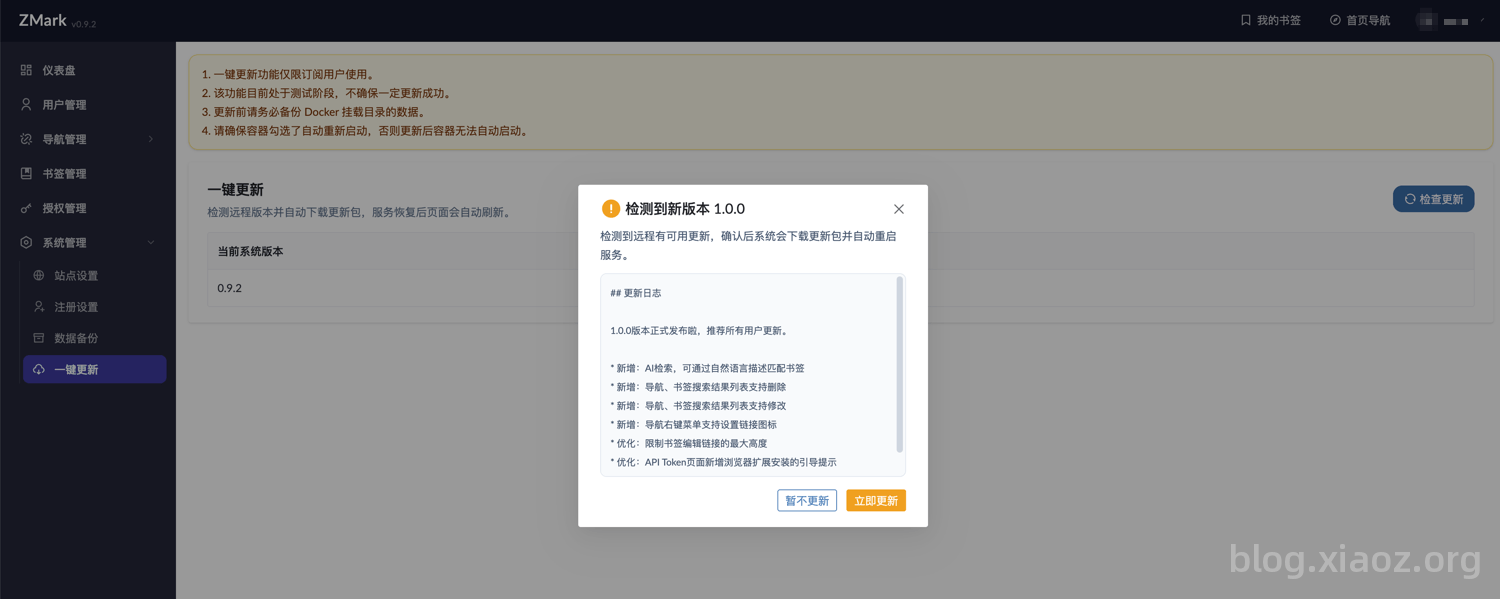
Task: Open 书签管理 menu item
Action: (x=88, y=173)
